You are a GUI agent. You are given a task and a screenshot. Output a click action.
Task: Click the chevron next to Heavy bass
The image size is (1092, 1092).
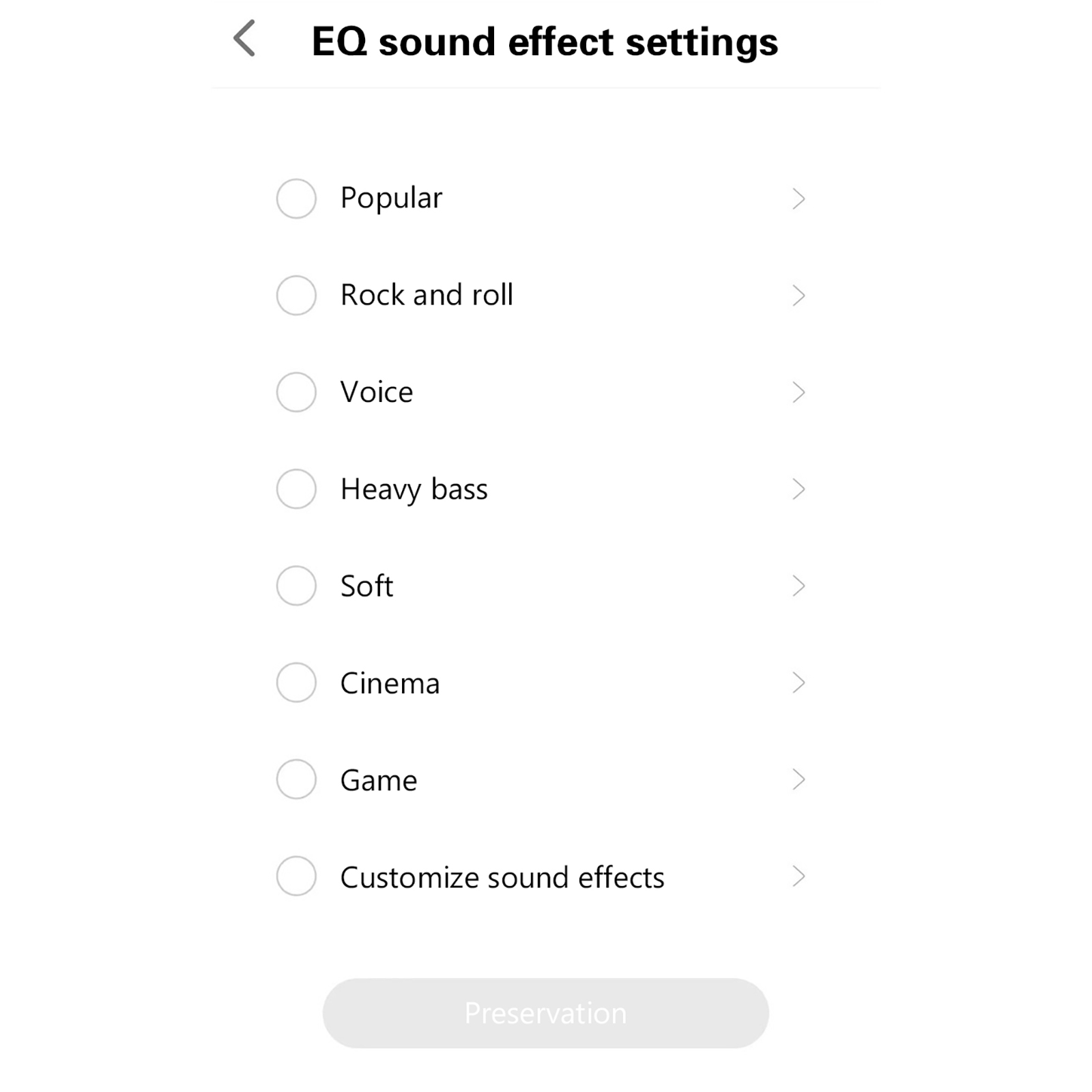pos(799,489)
